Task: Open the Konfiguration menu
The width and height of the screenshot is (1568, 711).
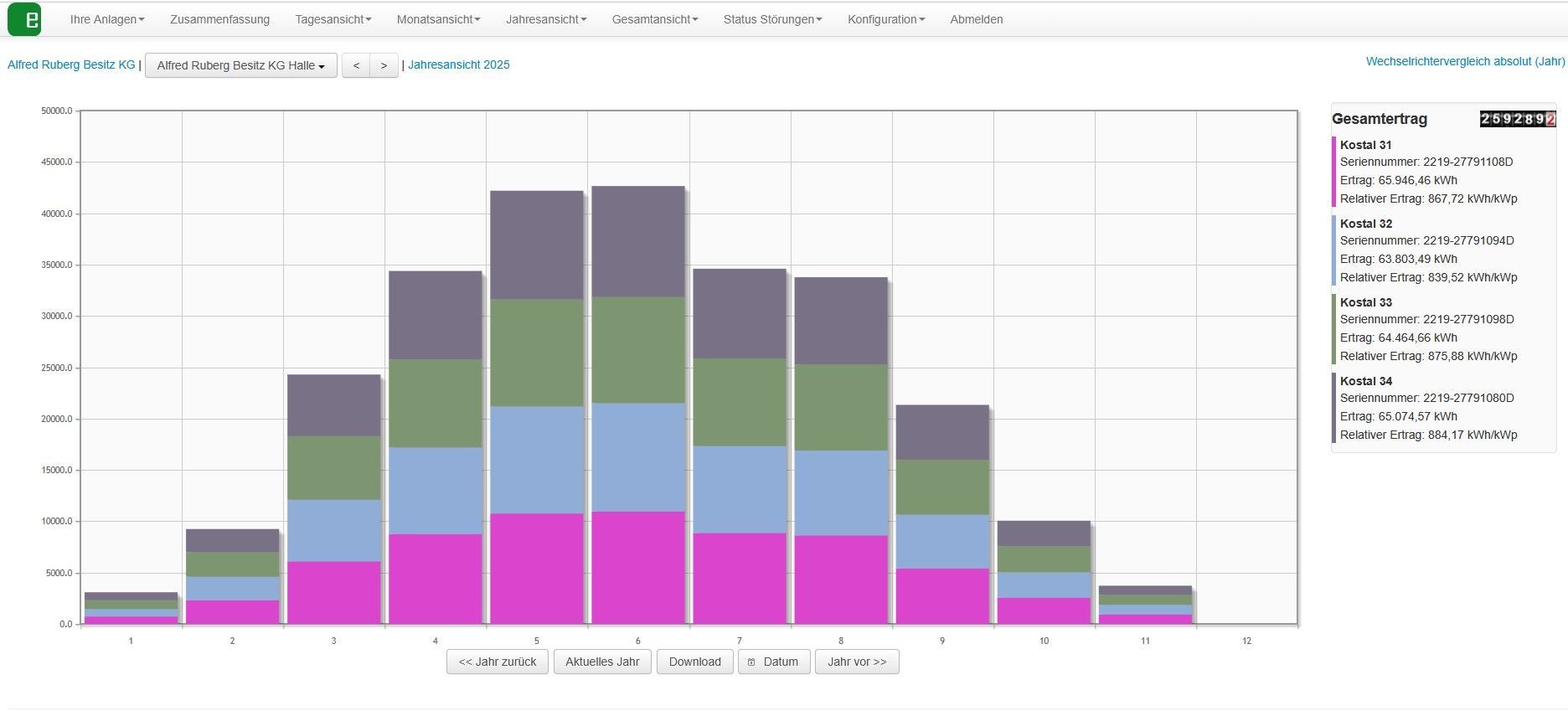Action: pos(885,19)
